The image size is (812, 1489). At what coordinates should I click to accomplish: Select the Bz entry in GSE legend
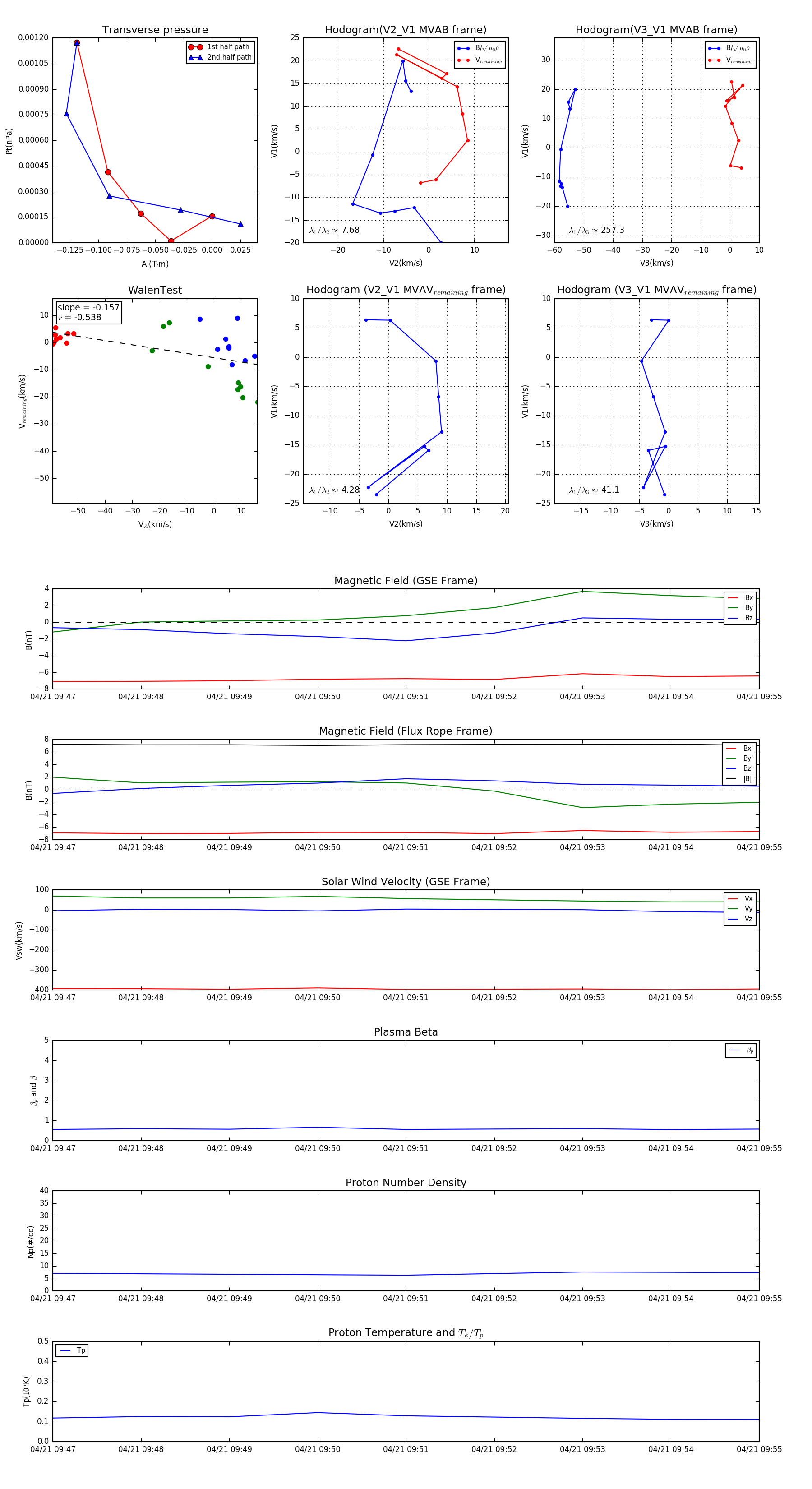click(x=740, y=618)
